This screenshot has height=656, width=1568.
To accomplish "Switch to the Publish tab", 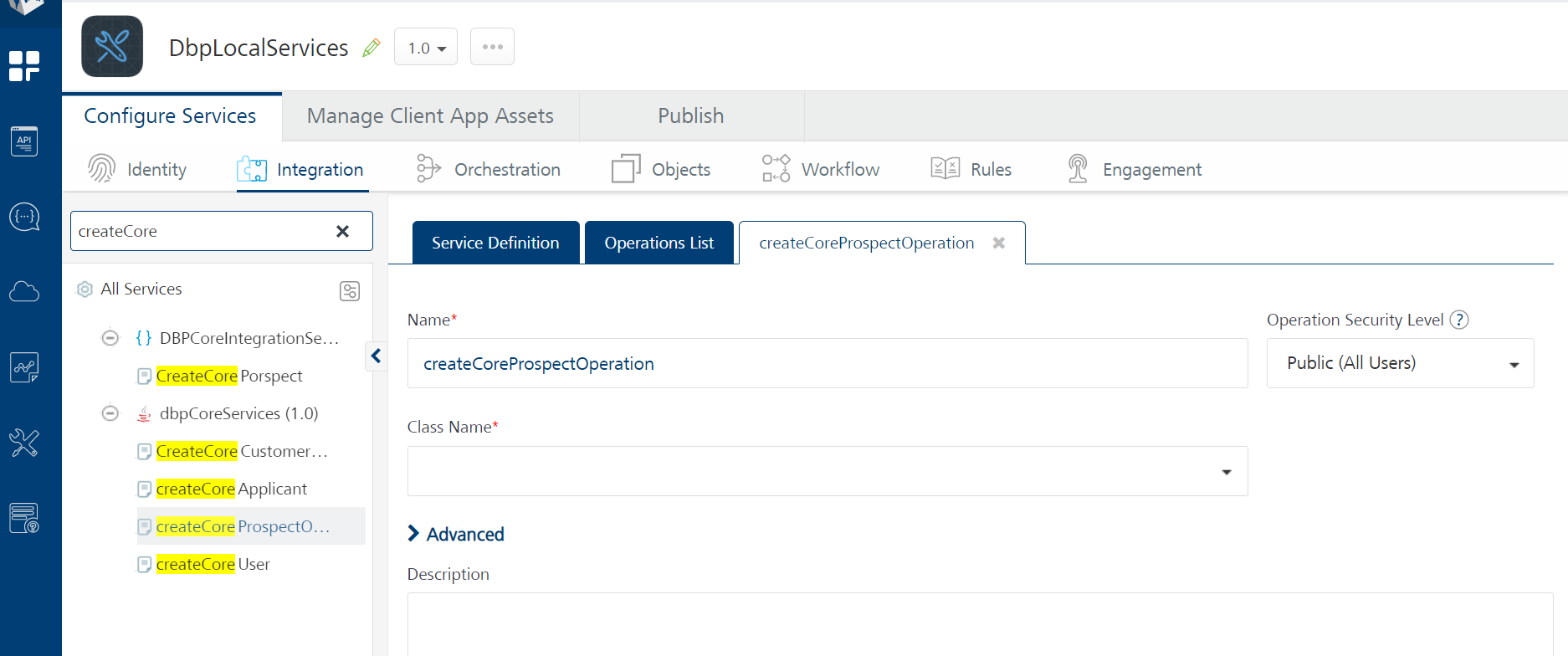I will [x=690, y=116].
